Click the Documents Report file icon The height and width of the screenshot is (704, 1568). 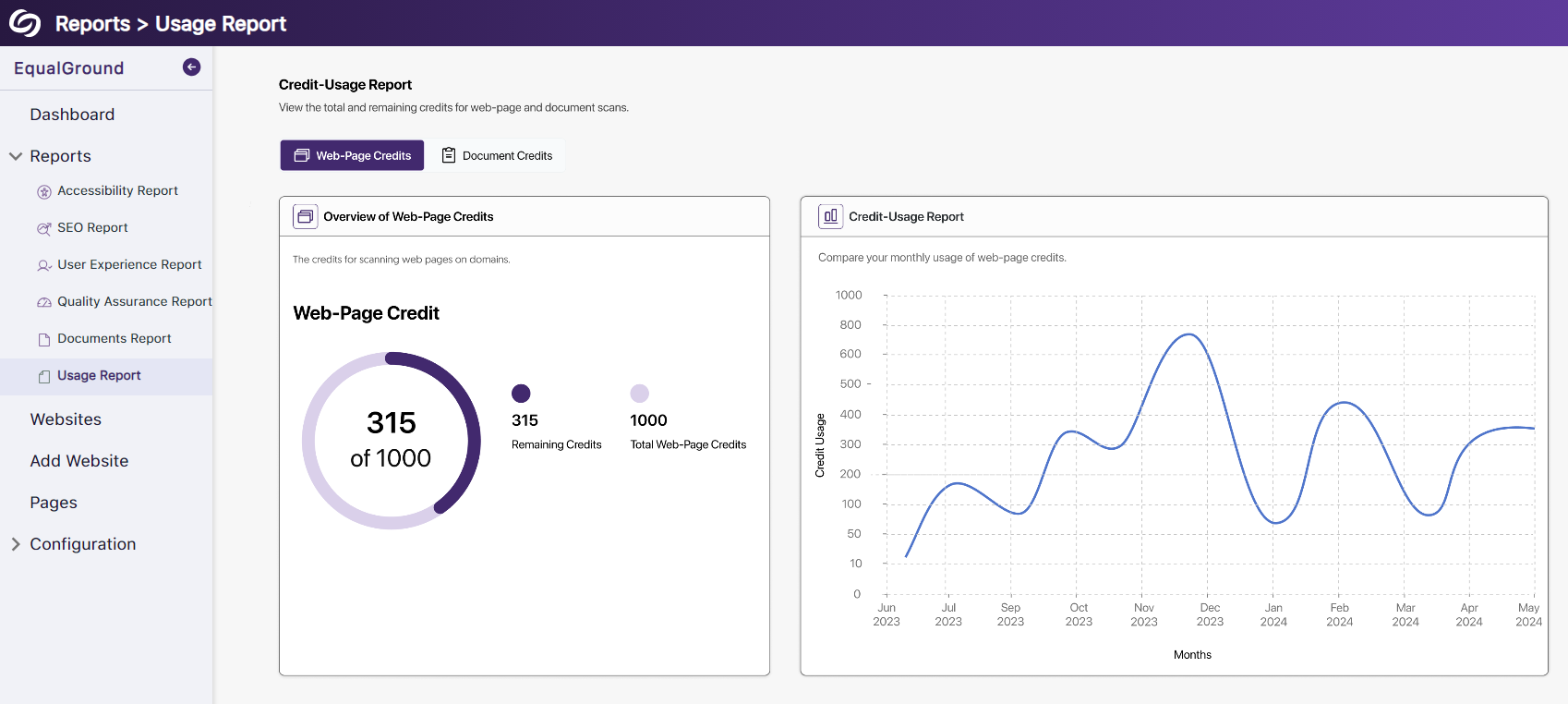(43, 340)
